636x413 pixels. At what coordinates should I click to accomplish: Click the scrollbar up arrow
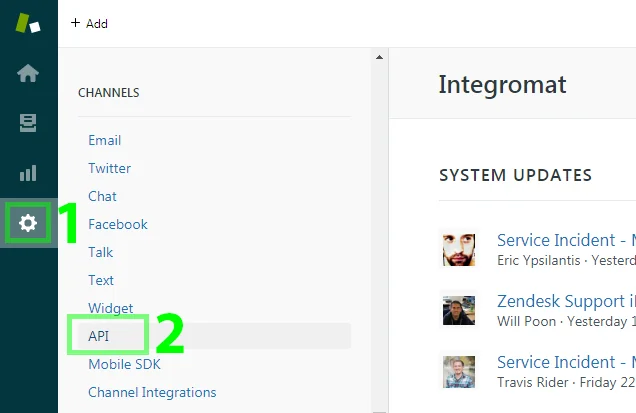point(380,57)
